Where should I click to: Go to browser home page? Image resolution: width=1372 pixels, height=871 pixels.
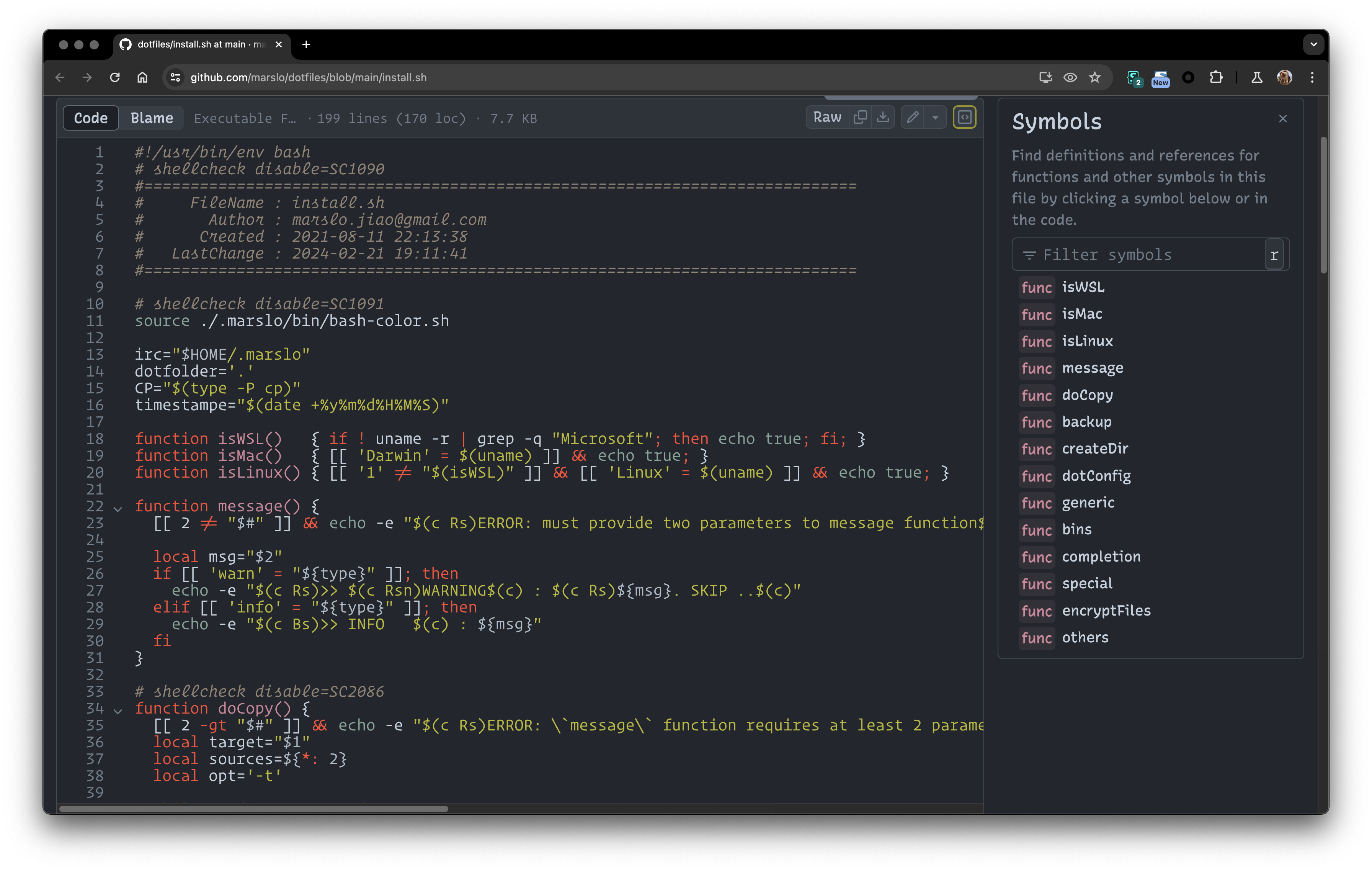pos(142,77)
